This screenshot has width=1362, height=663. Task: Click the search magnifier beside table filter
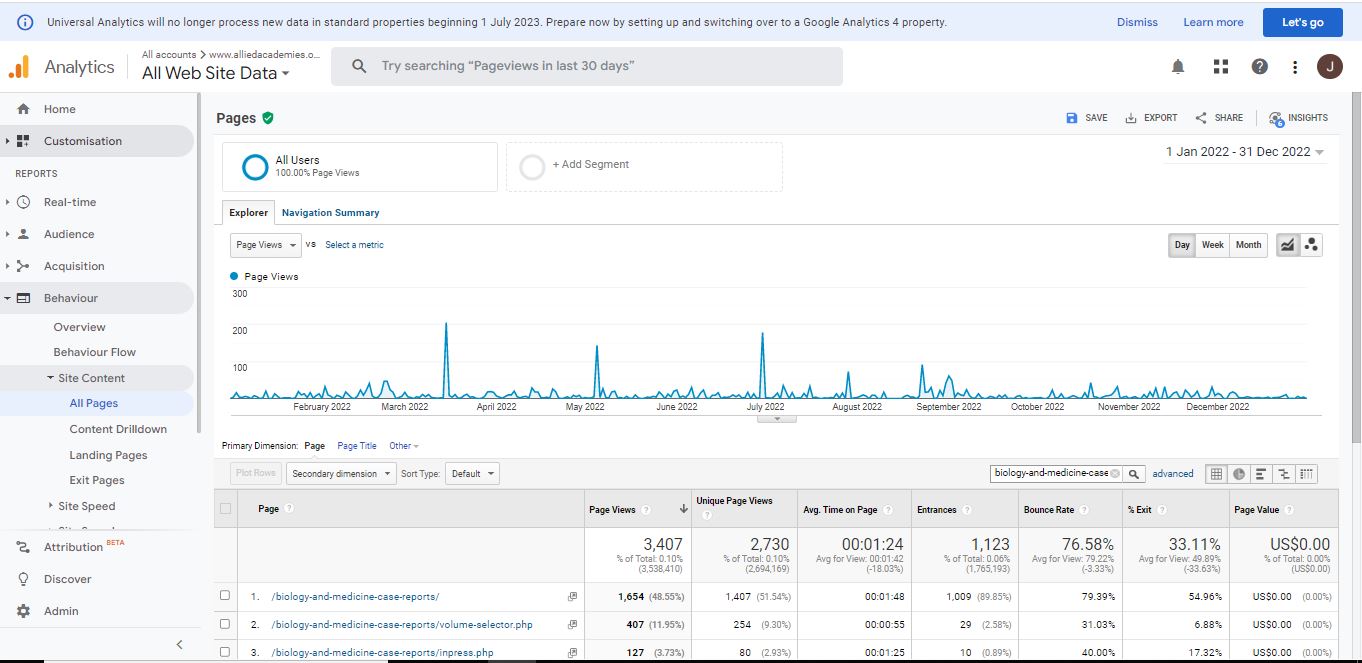[x=1134, y=474]
